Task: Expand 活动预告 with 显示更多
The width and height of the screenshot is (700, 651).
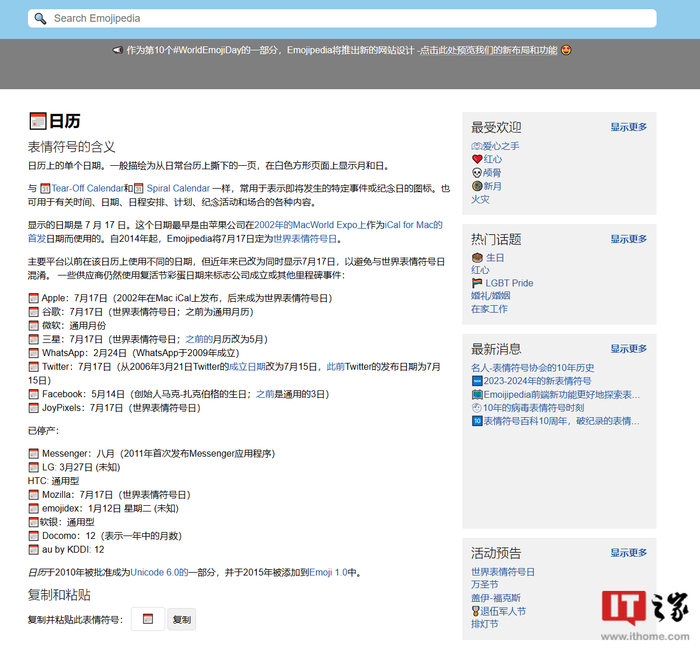Action: (629, 553)
